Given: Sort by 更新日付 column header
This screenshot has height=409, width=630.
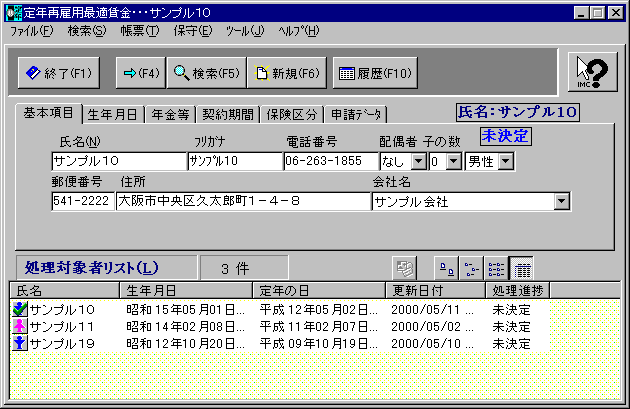Looking at the screenshot, I should (436, 290).
